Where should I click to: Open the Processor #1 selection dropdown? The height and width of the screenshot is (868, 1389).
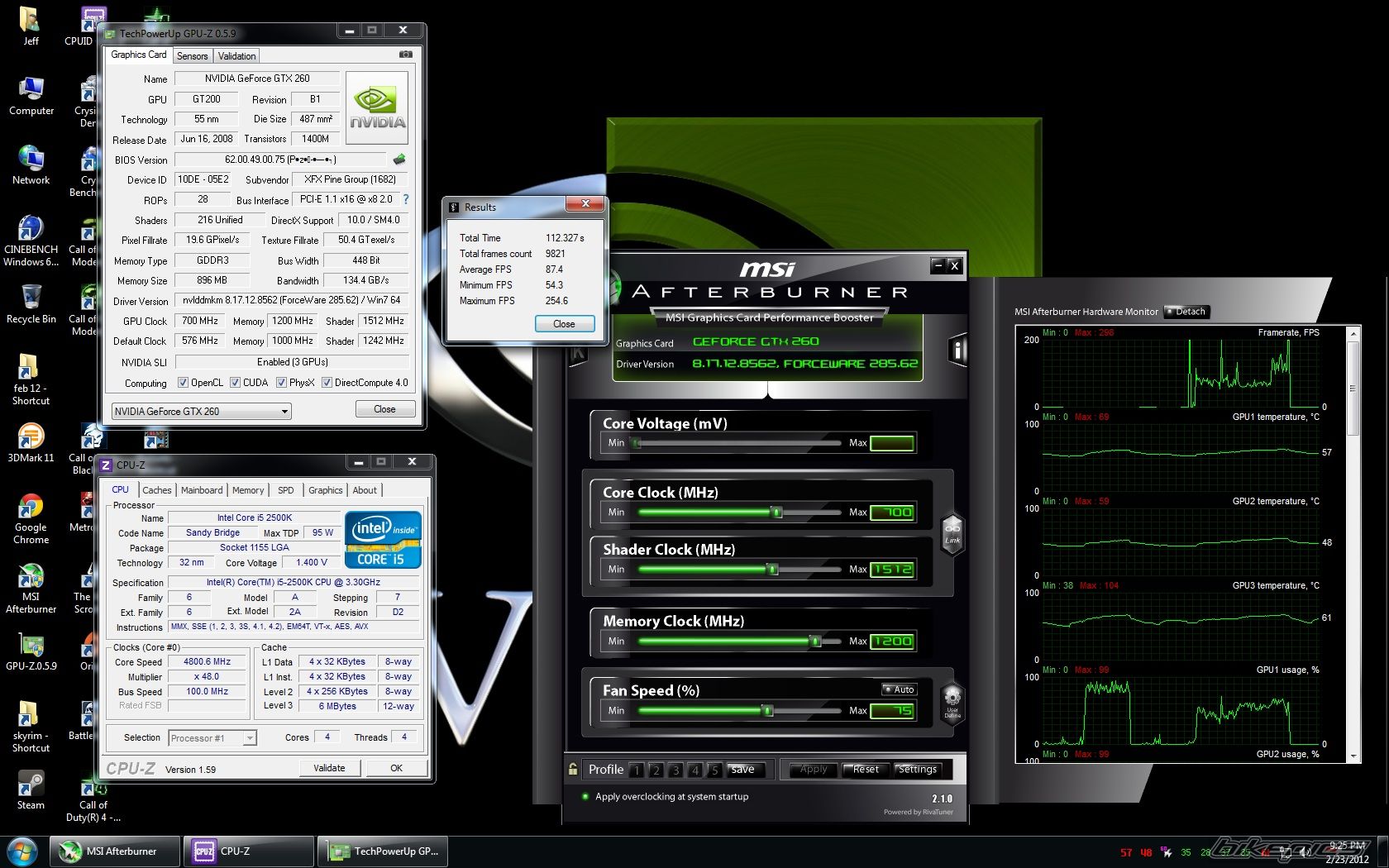[250, 738]
